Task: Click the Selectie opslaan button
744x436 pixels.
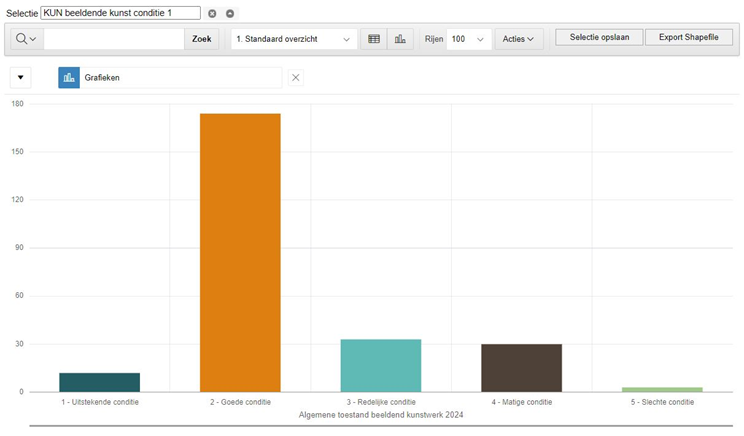Action: coord(597,37)
